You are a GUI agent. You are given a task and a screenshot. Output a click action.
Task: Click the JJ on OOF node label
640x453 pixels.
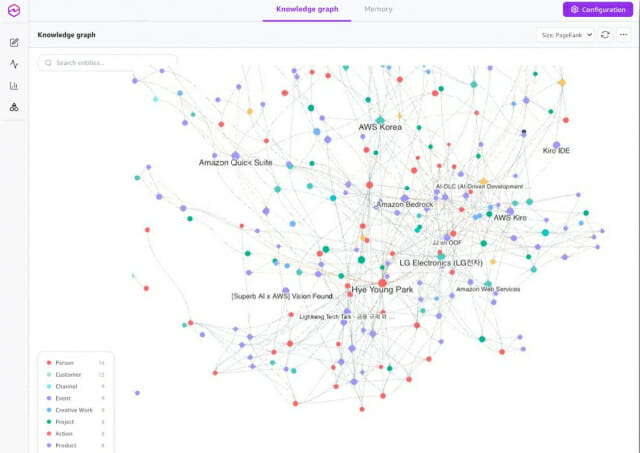(447, 243)
